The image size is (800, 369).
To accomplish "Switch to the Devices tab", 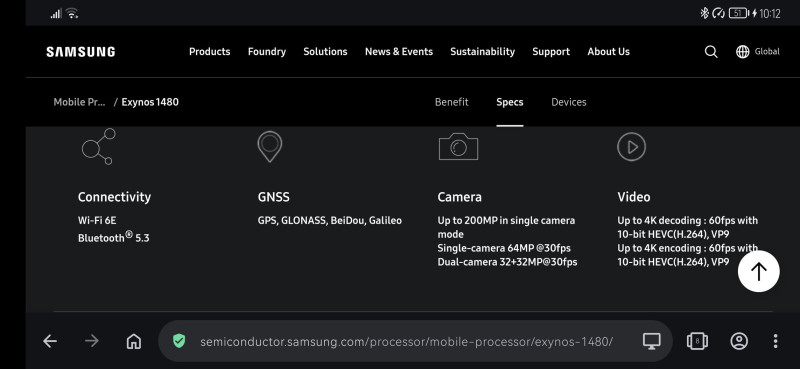I will click(569, 102).
